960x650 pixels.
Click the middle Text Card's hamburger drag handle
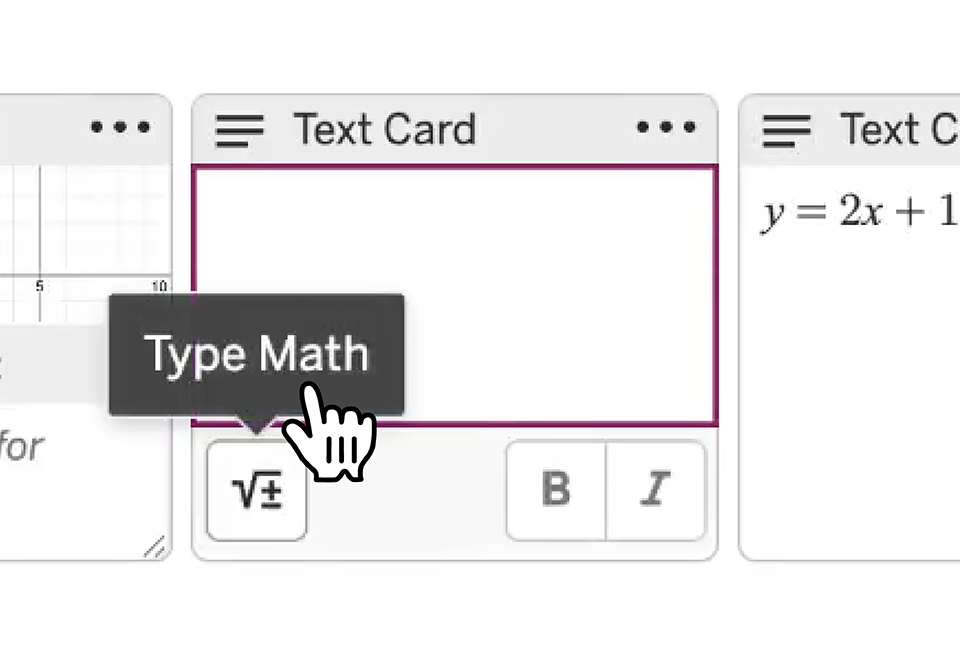point(240,130)
